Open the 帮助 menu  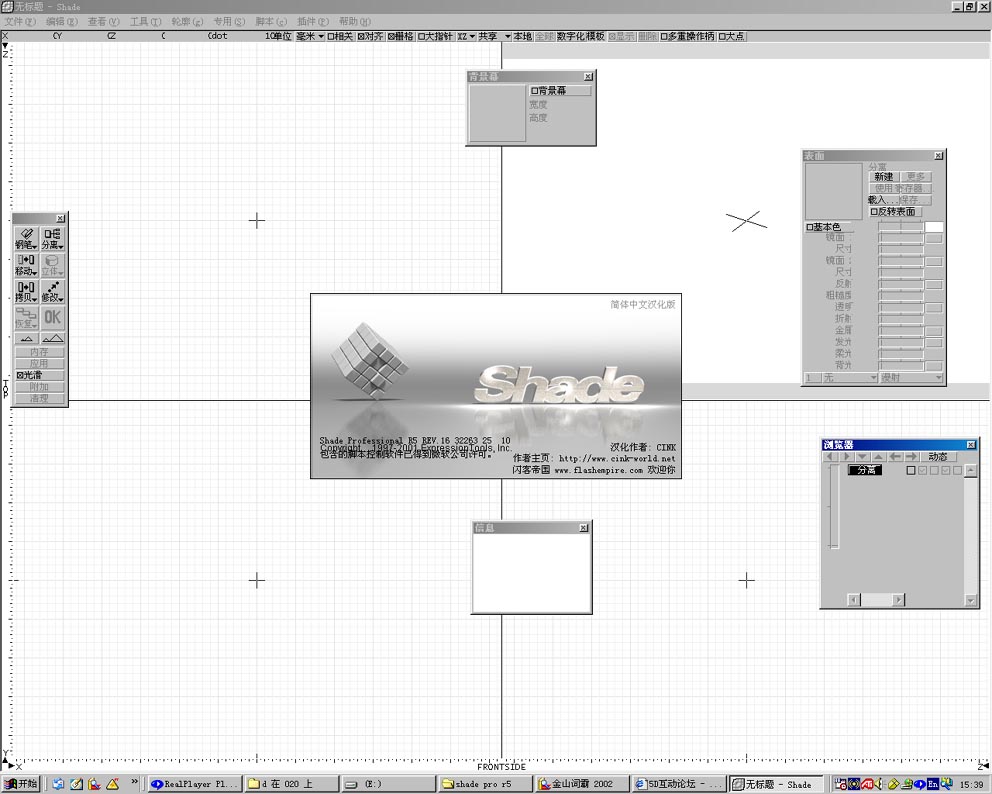[x=355, y=22]
